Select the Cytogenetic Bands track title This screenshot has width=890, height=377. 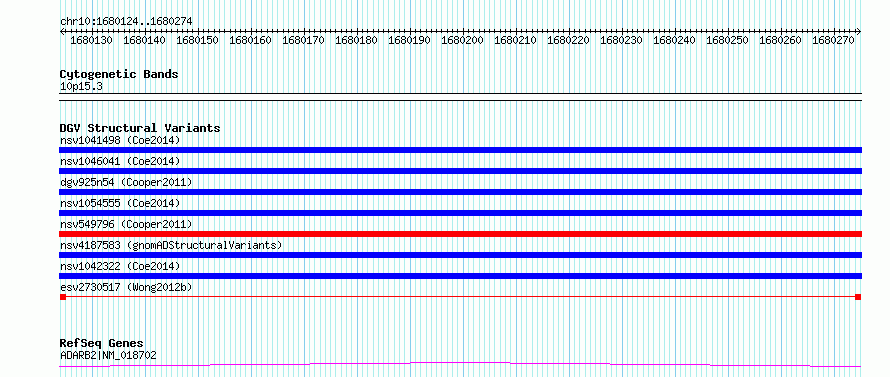[119, 74]
